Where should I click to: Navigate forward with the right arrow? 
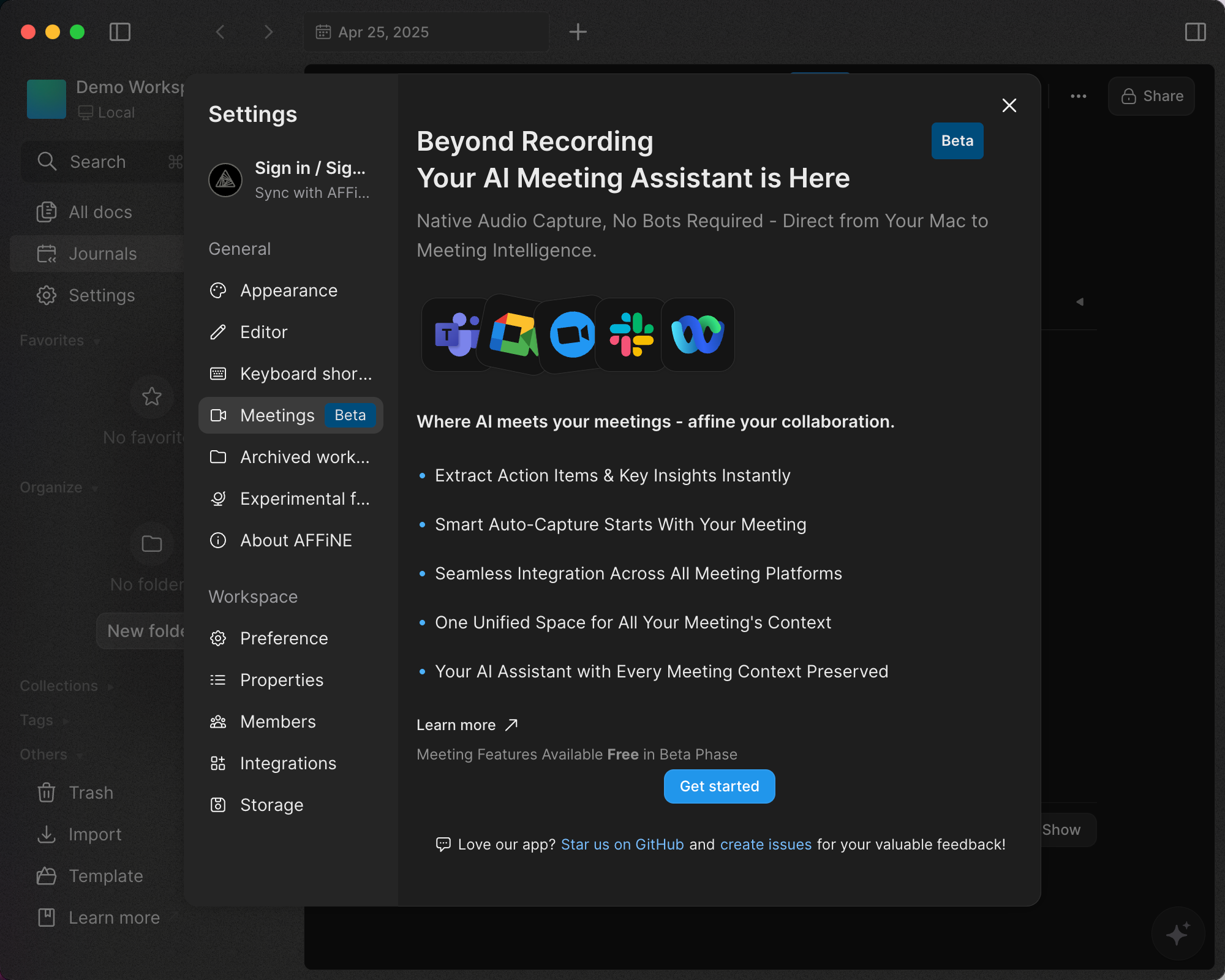[x=268, y=32]
